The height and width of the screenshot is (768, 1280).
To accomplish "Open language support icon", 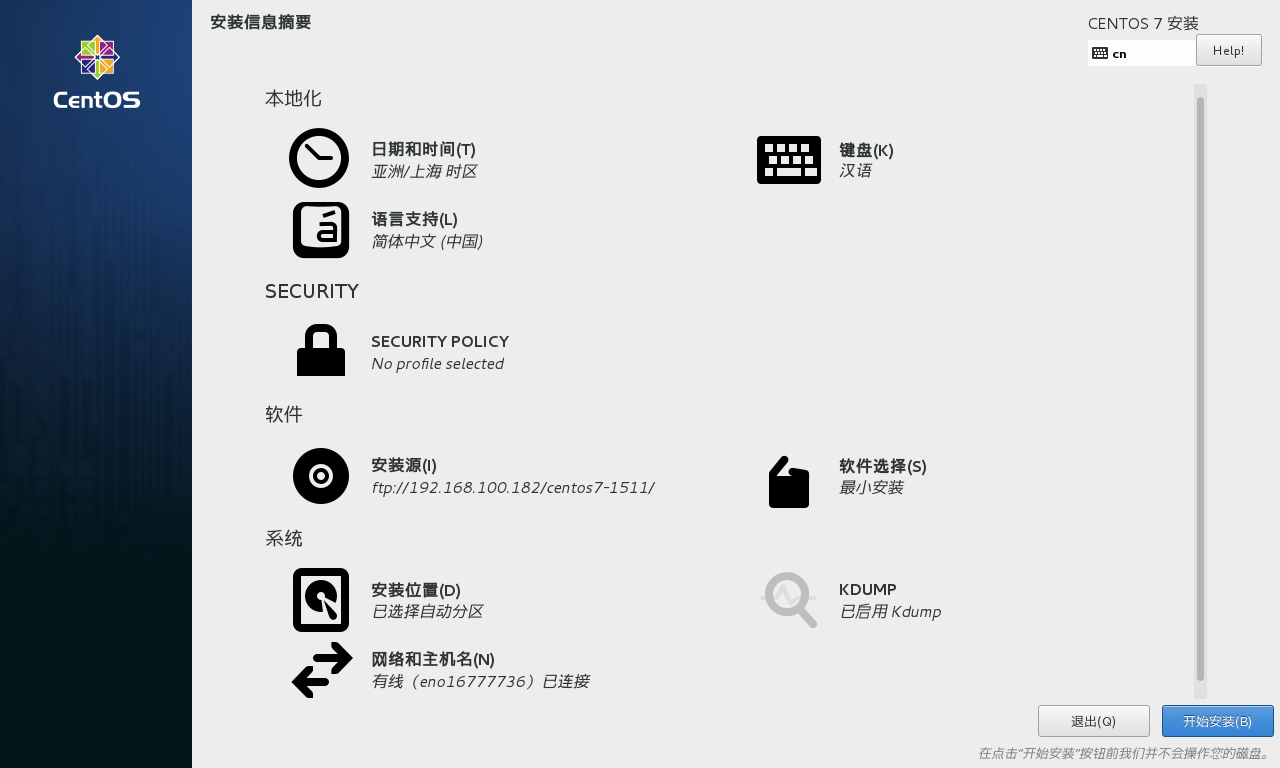I will [321, 230].
